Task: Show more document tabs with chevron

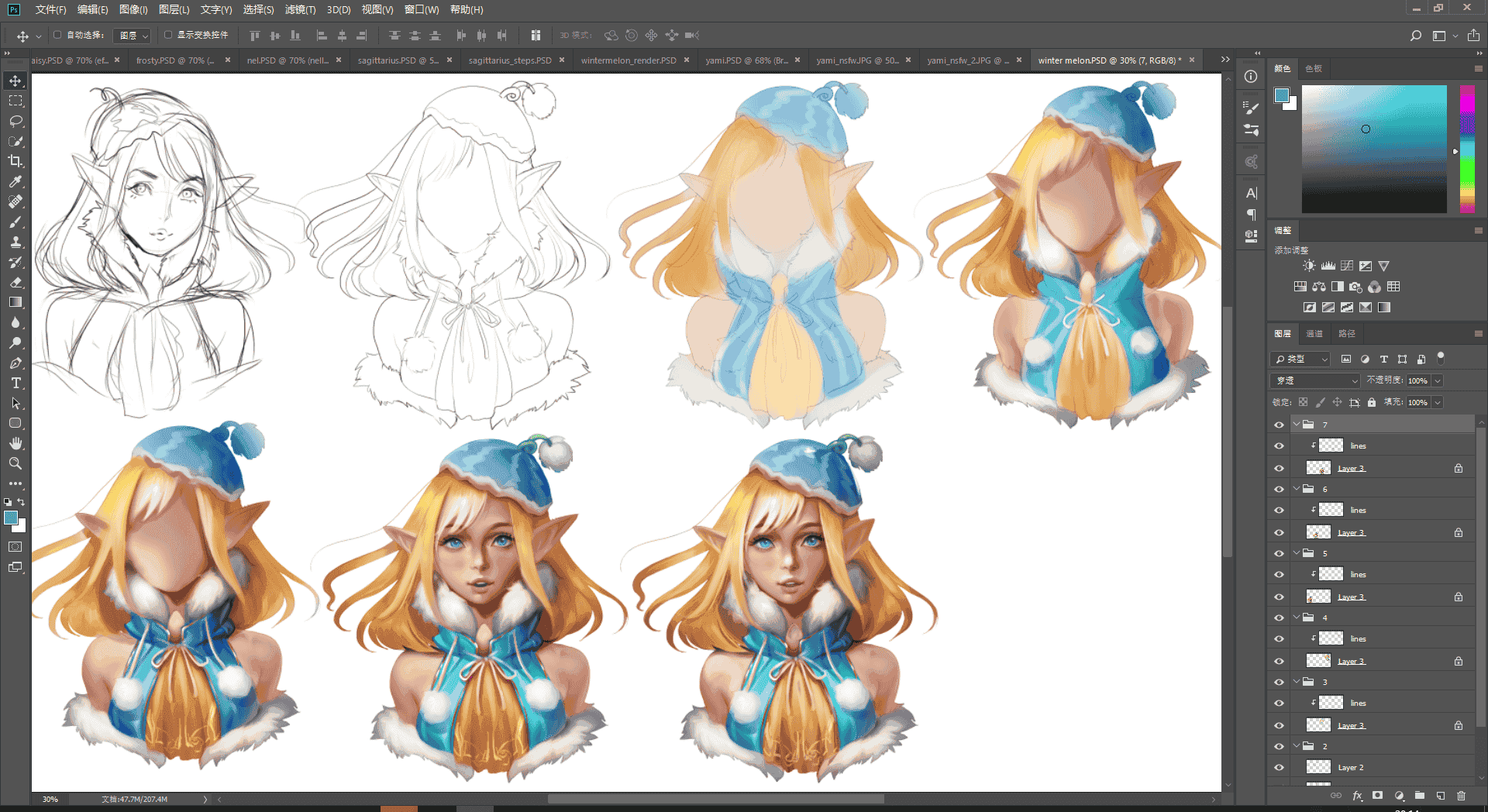Action: point(1225,60)
